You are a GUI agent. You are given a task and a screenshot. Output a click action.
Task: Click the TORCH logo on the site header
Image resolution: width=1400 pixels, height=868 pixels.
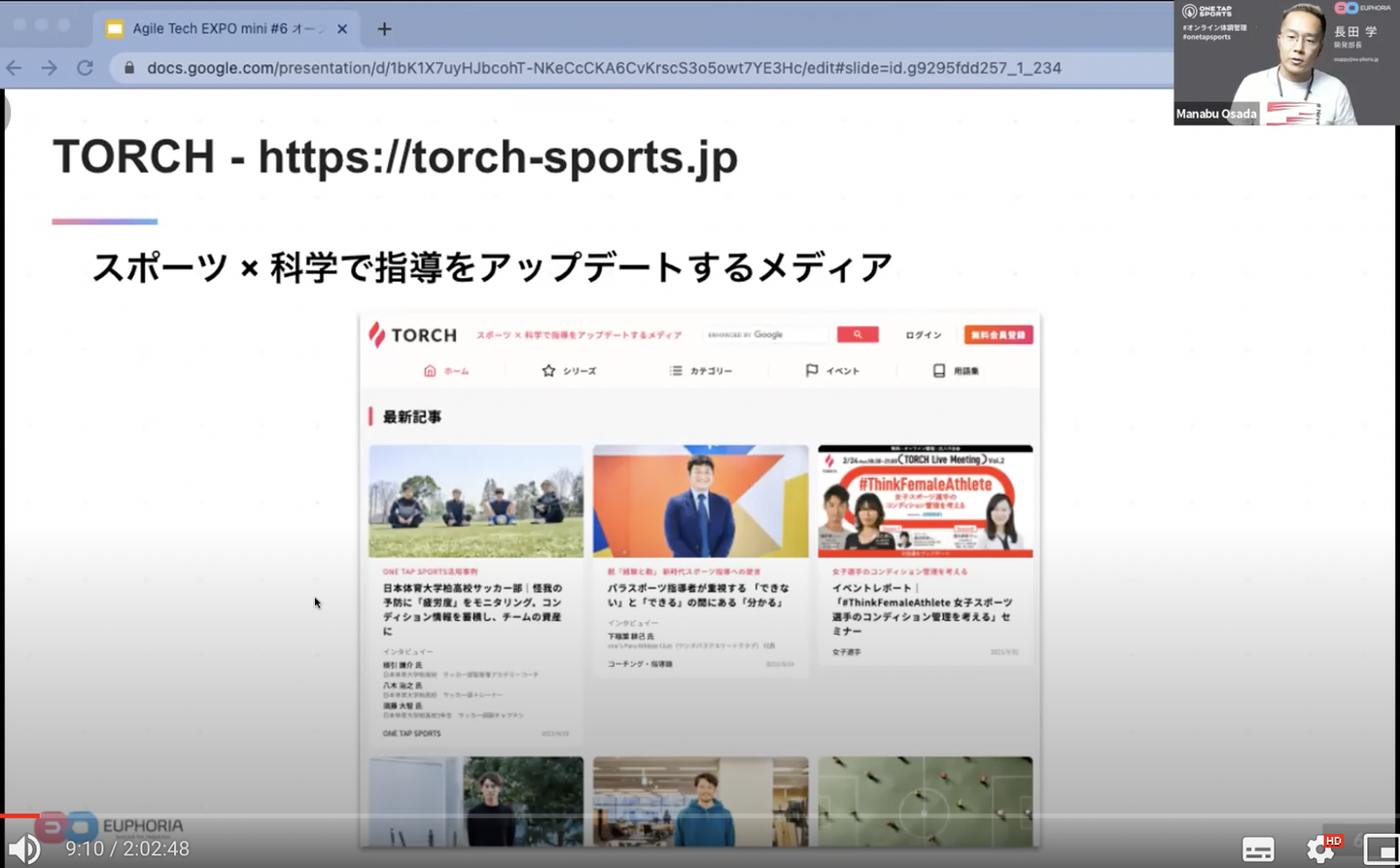tap(412, 334)
